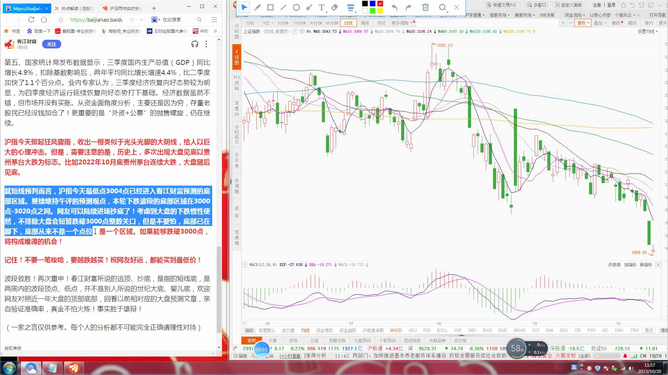Image resolution: width=668 pixels, height=375 pixels.
Task: Select the arrow pointer annotation tool
Action: coord(244,7)
